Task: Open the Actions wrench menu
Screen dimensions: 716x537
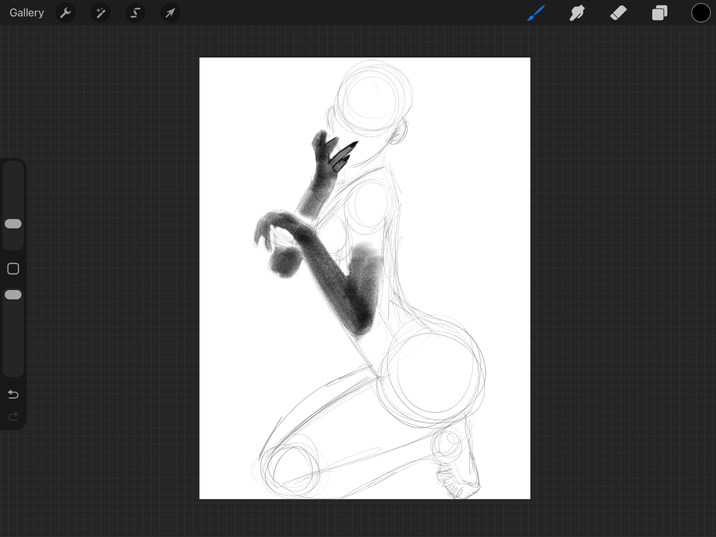Action: (66, 13)
